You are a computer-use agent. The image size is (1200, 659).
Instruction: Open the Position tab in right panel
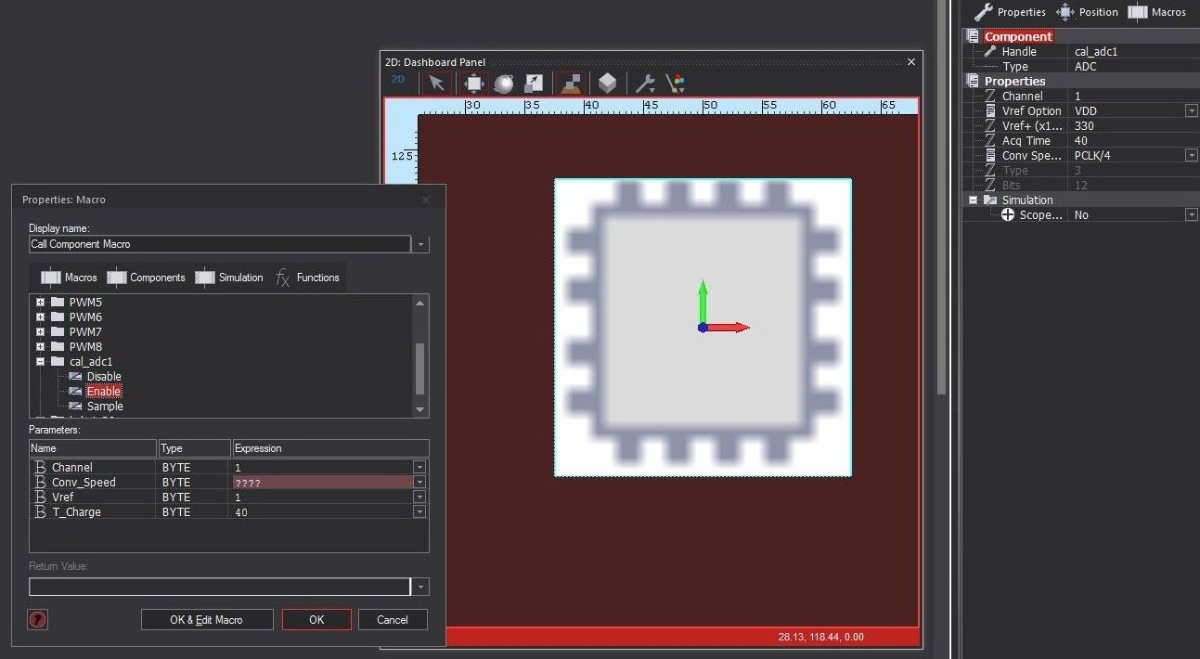coord(1087,12)
